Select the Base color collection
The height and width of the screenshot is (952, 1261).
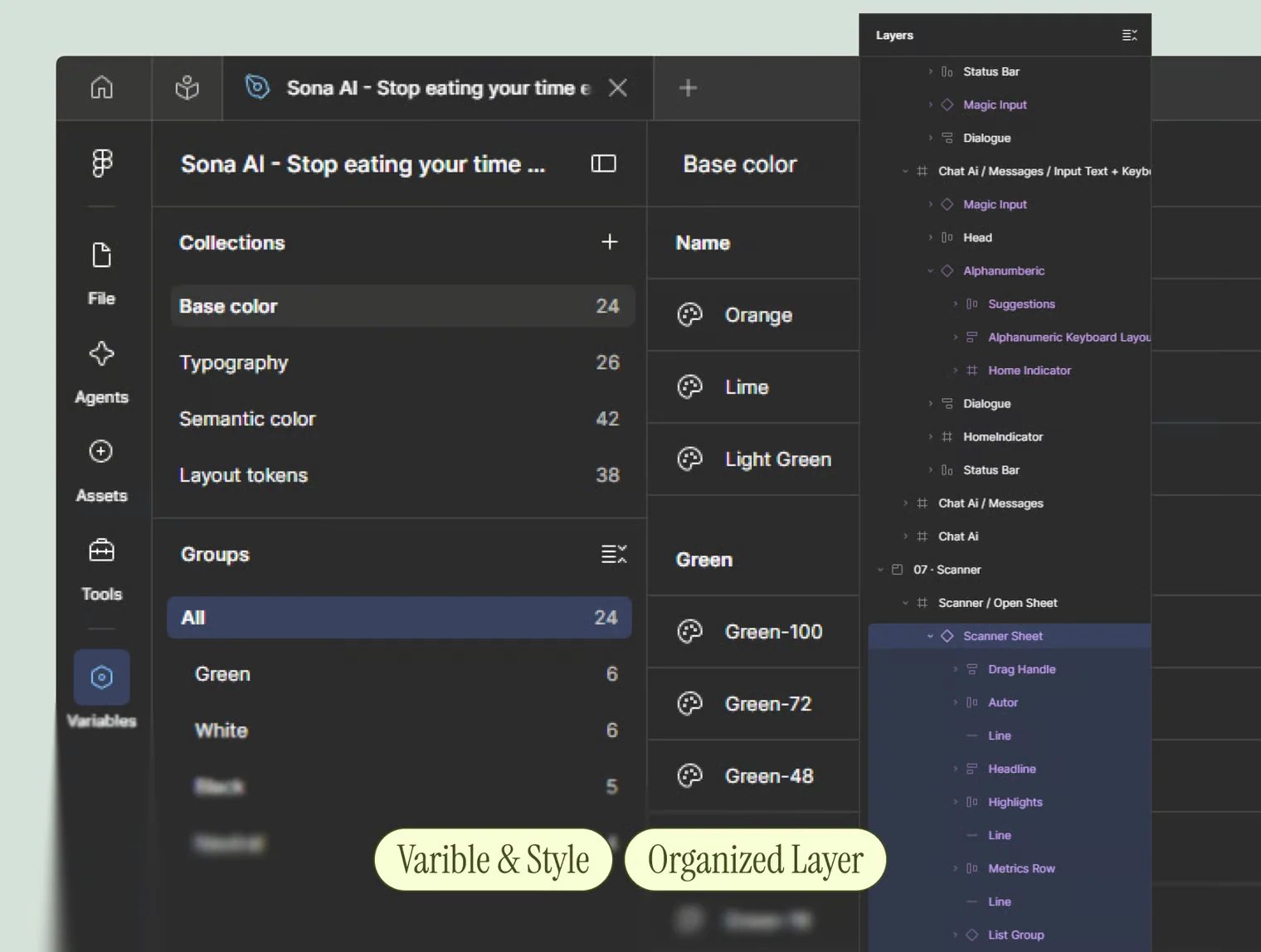(x=402, y=306)
